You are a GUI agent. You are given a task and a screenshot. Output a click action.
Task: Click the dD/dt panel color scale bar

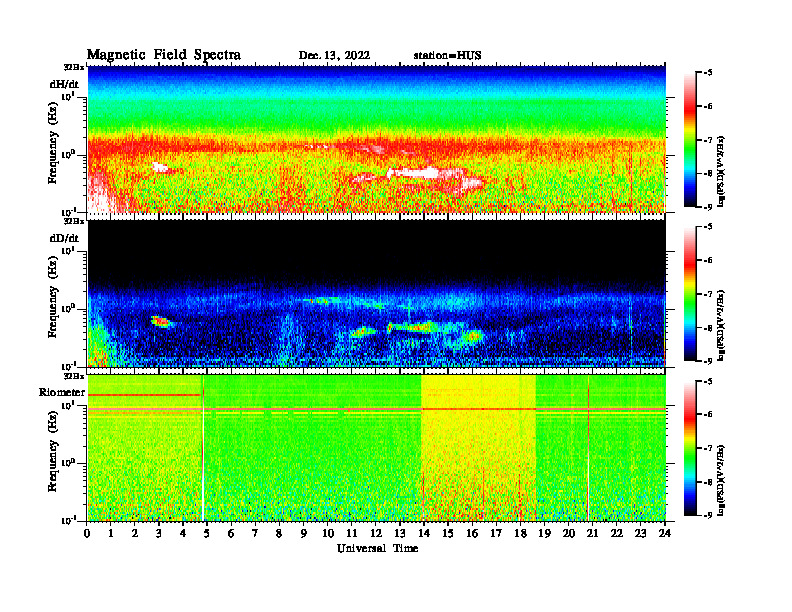coord(689,294)
